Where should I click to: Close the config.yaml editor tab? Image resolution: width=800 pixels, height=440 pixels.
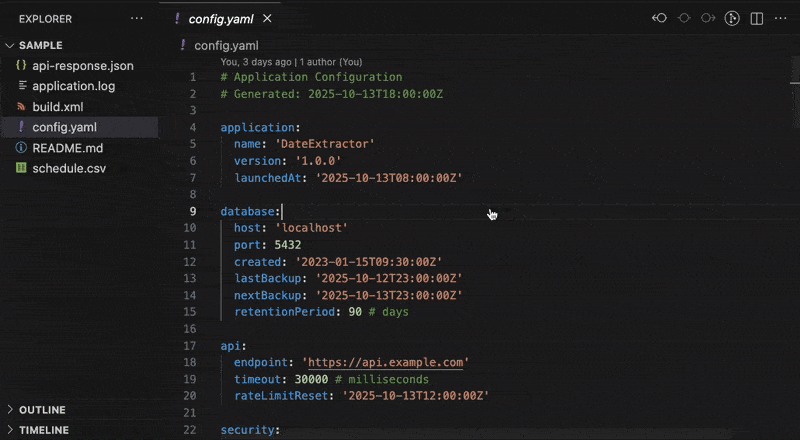point(267,19)
